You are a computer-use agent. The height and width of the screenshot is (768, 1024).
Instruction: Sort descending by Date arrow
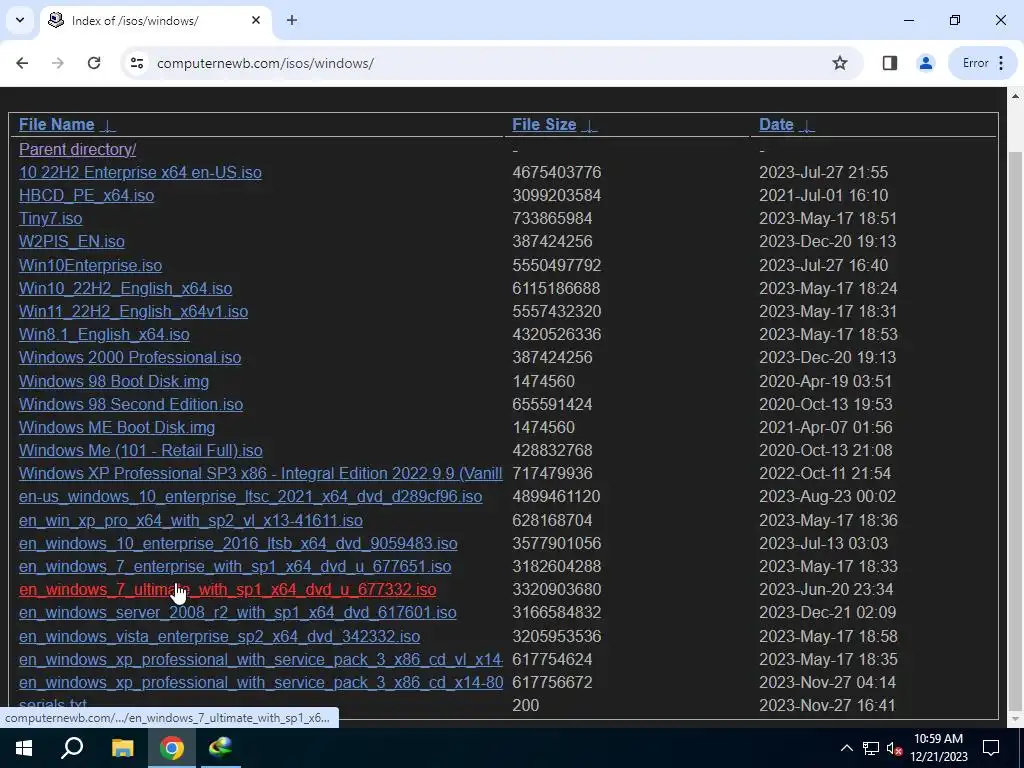pyautogui.click(x=807, y=125)
